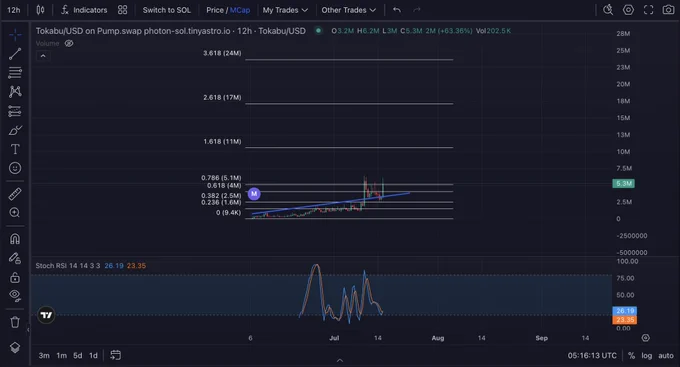This screenshot has width=680, height=367.
Task: Toggle Volume indicator visibility eye
Action: [x=69, y=43]
